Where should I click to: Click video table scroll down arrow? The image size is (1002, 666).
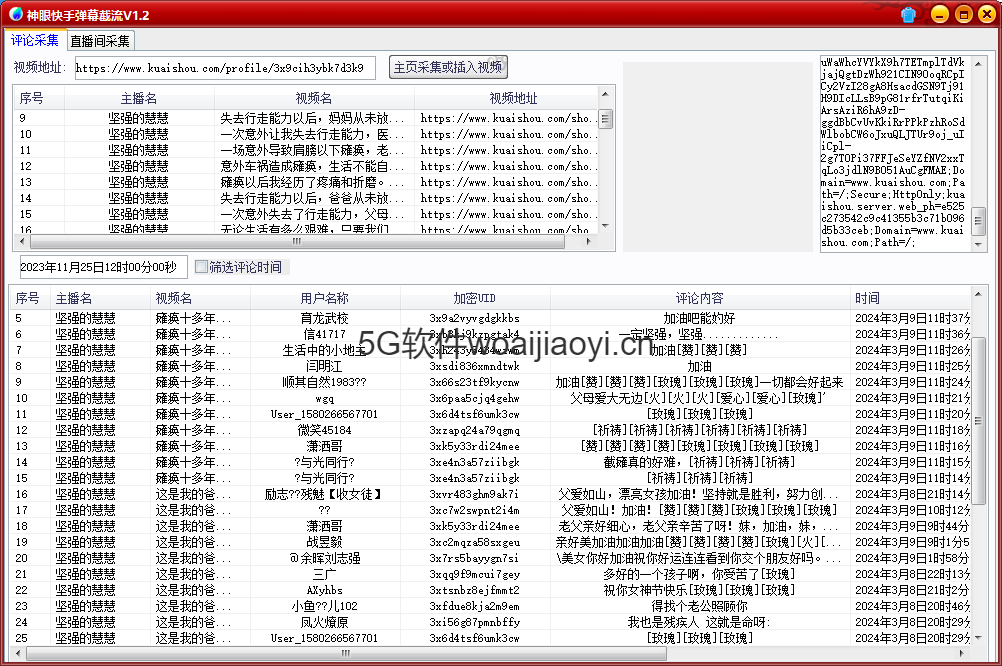pyautogui.click(x=605, y=226)
